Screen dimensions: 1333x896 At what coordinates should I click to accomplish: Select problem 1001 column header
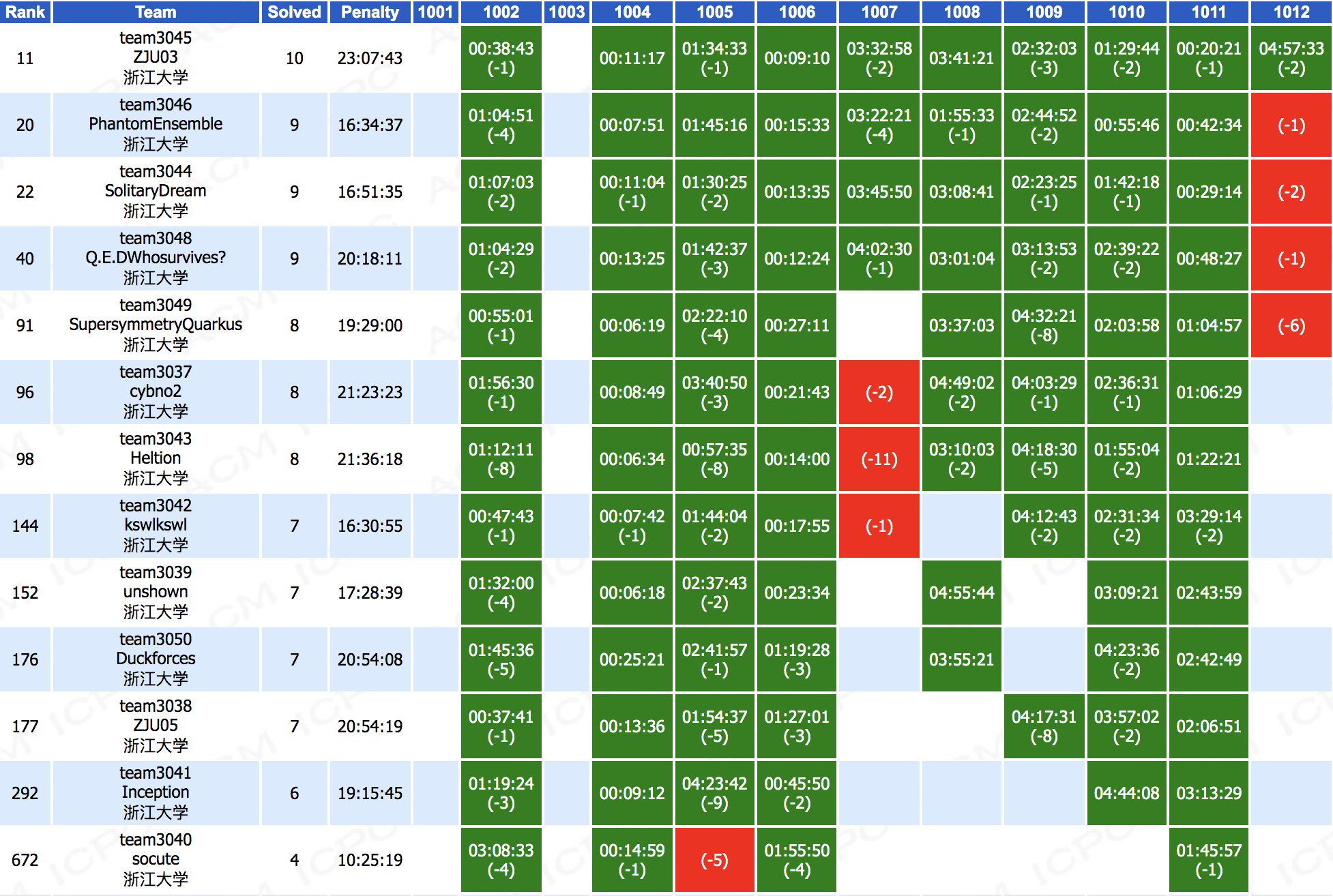coord(435,12)
